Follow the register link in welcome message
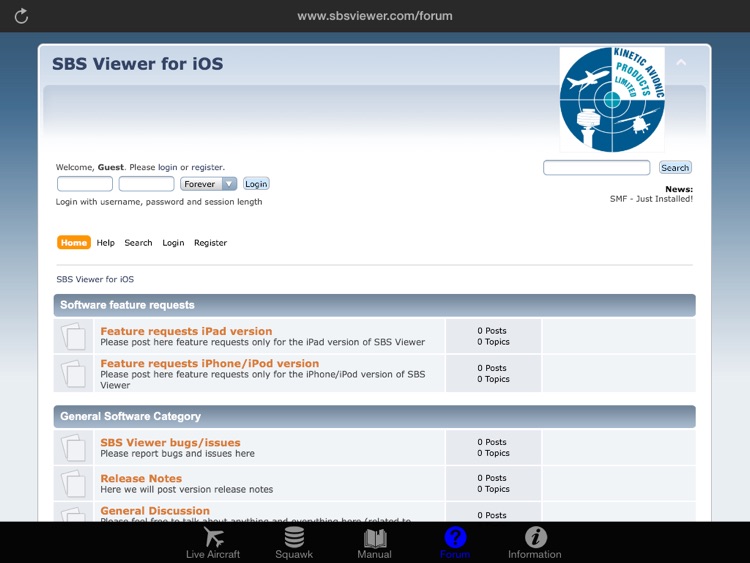Viewport: 750px width, 563px height. (x=207, y=167)
